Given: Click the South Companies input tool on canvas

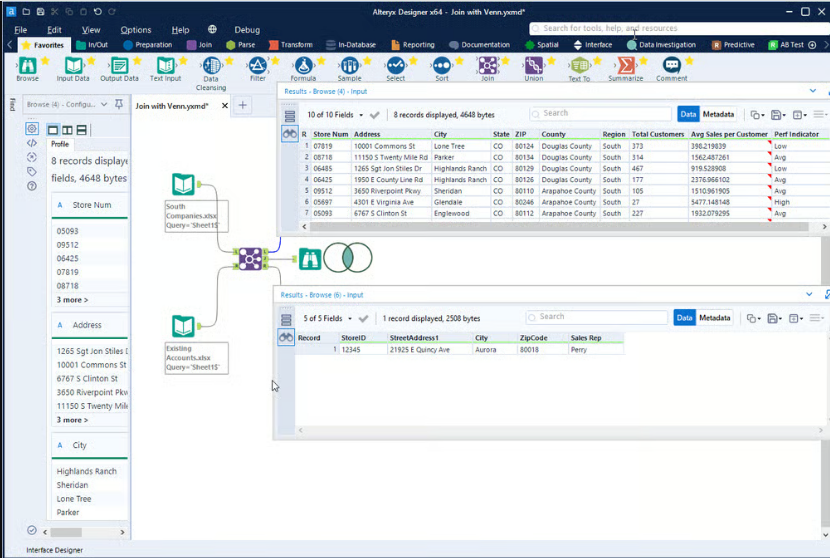Looking at the screenshot, I should pos(183,184).
